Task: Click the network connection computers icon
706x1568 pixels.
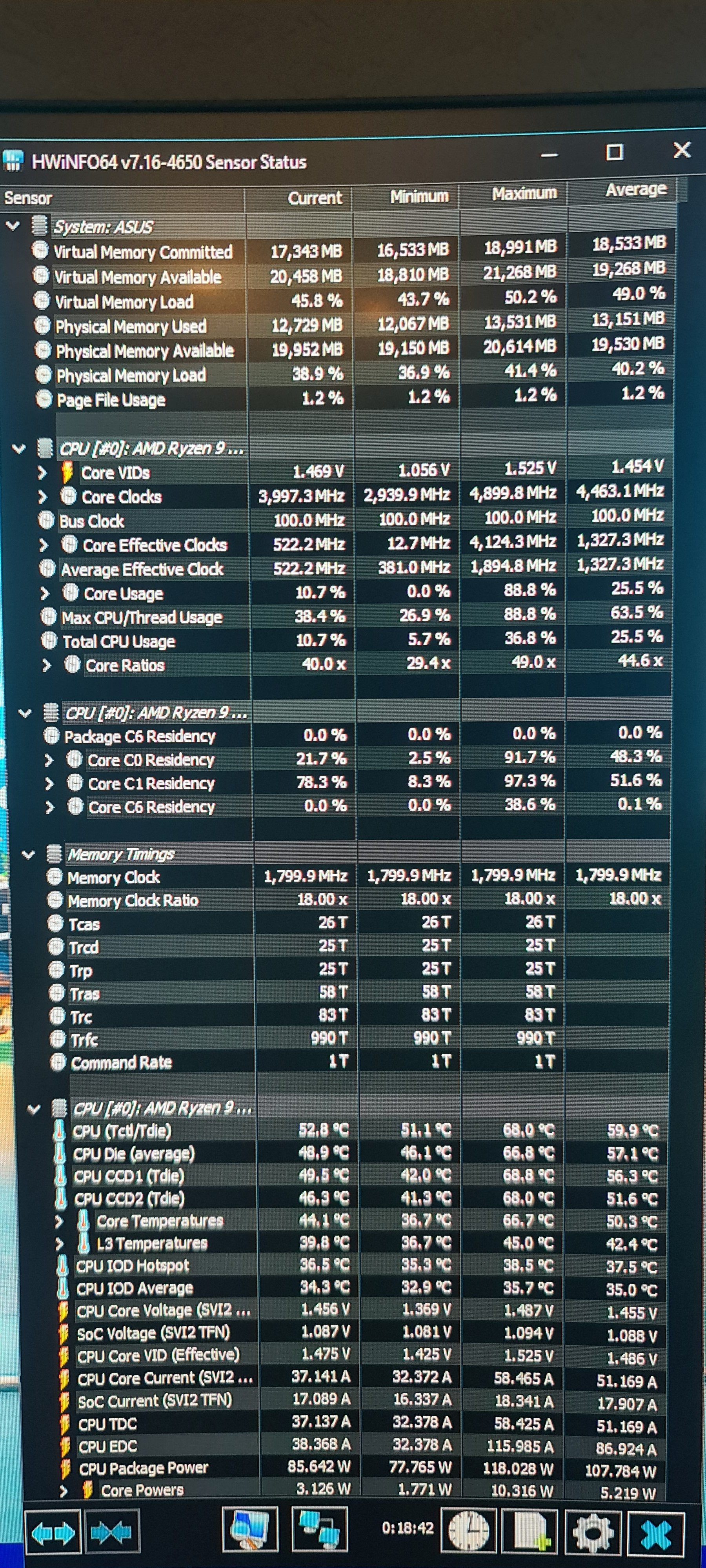Action: click(x=319, y=1530)
